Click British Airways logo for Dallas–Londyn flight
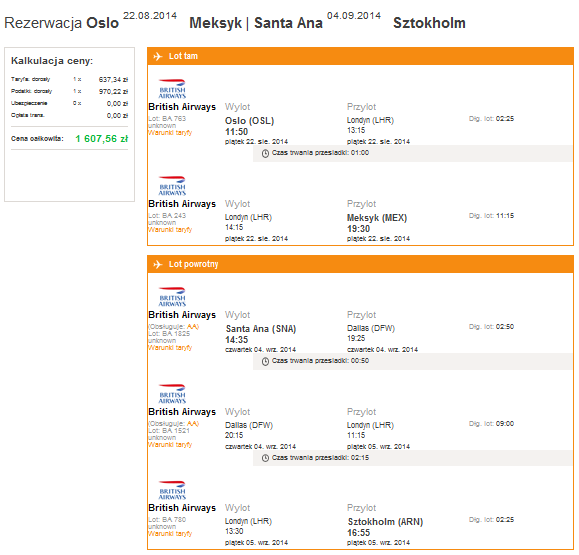The height and width of the screenshot is (555, 579). click(172, 394)
